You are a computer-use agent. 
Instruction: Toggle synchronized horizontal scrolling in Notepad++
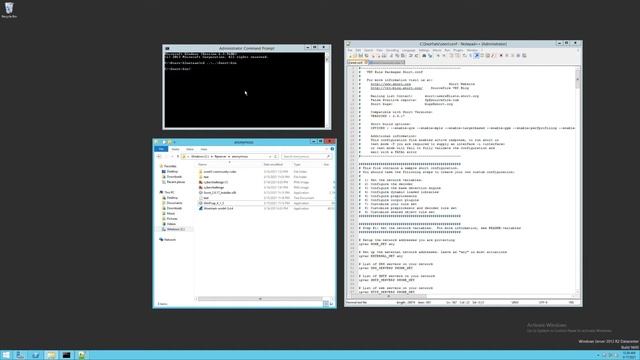(457, 56)
